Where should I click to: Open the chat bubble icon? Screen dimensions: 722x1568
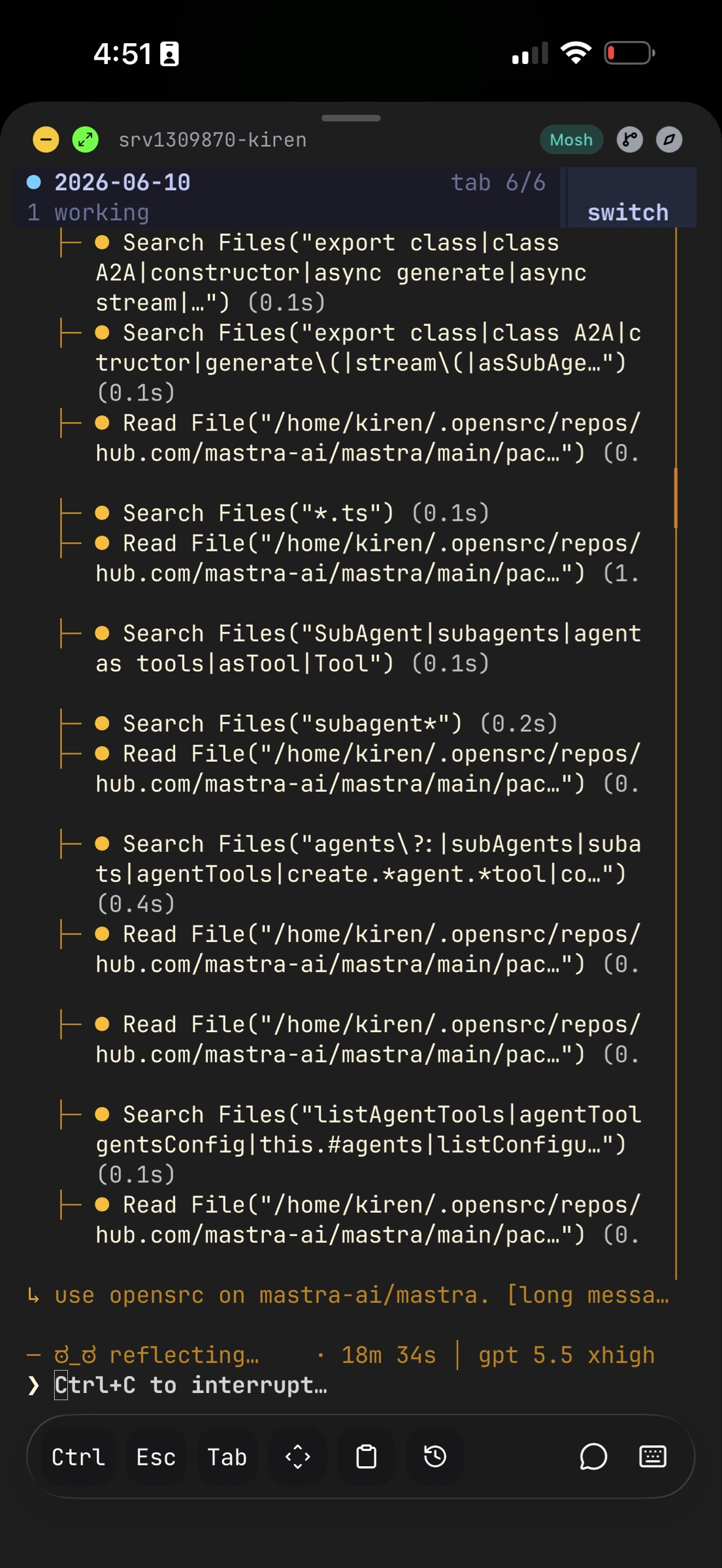tap(593, 1456)
